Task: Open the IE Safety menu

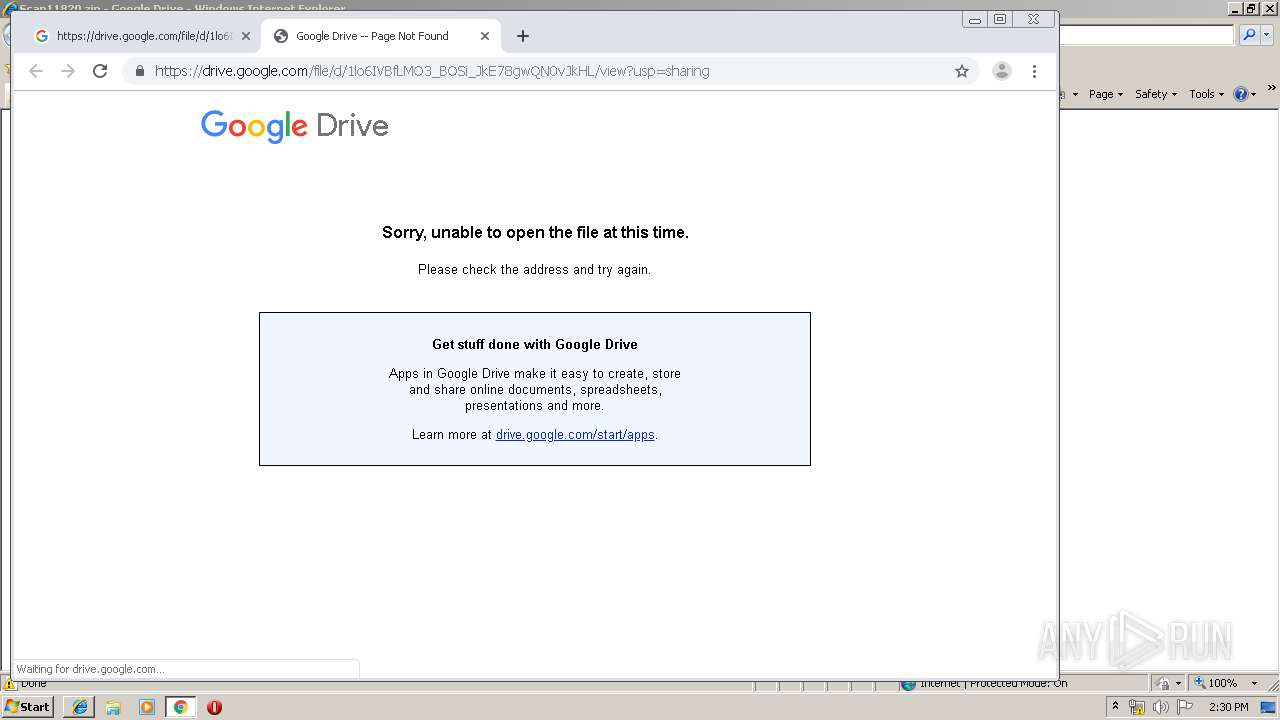Action: tap(1155, 94)
